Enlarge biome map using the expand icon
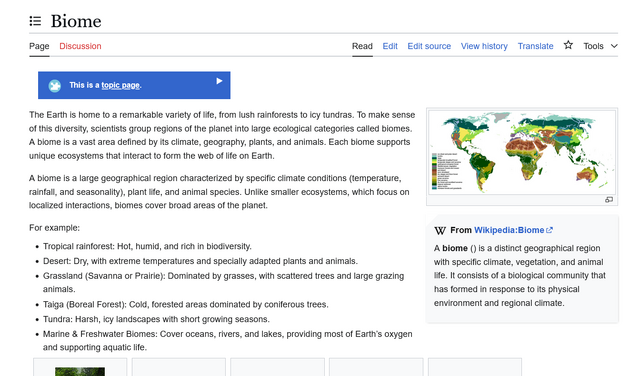The height and width of the screenshot is (376, 640). [x=609, y=200]
